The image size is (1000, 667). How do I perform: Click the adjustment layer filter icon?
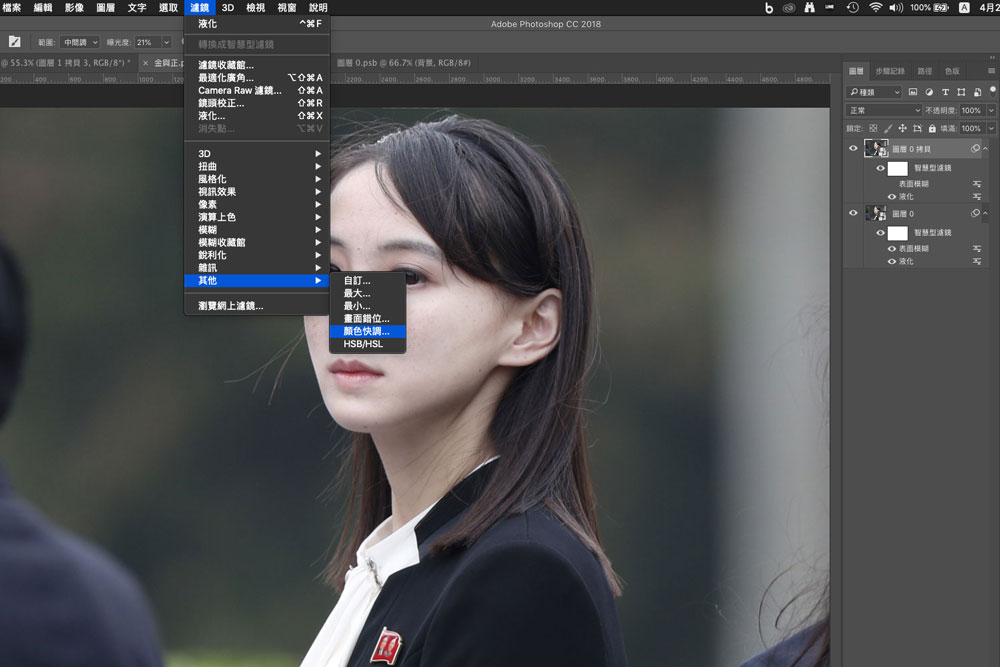click(x=929, y=92)
